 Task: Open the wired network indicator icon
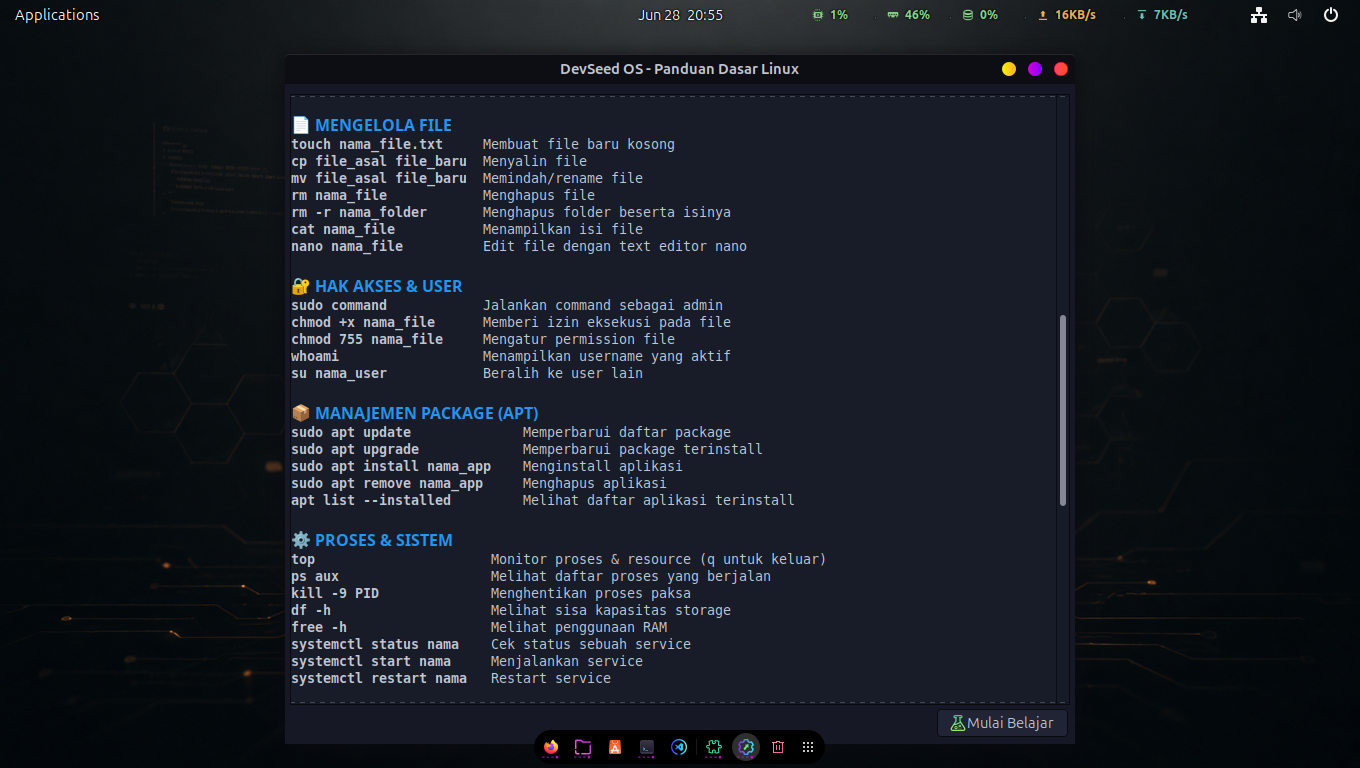pyautogui.click(x=1259, y=15)
